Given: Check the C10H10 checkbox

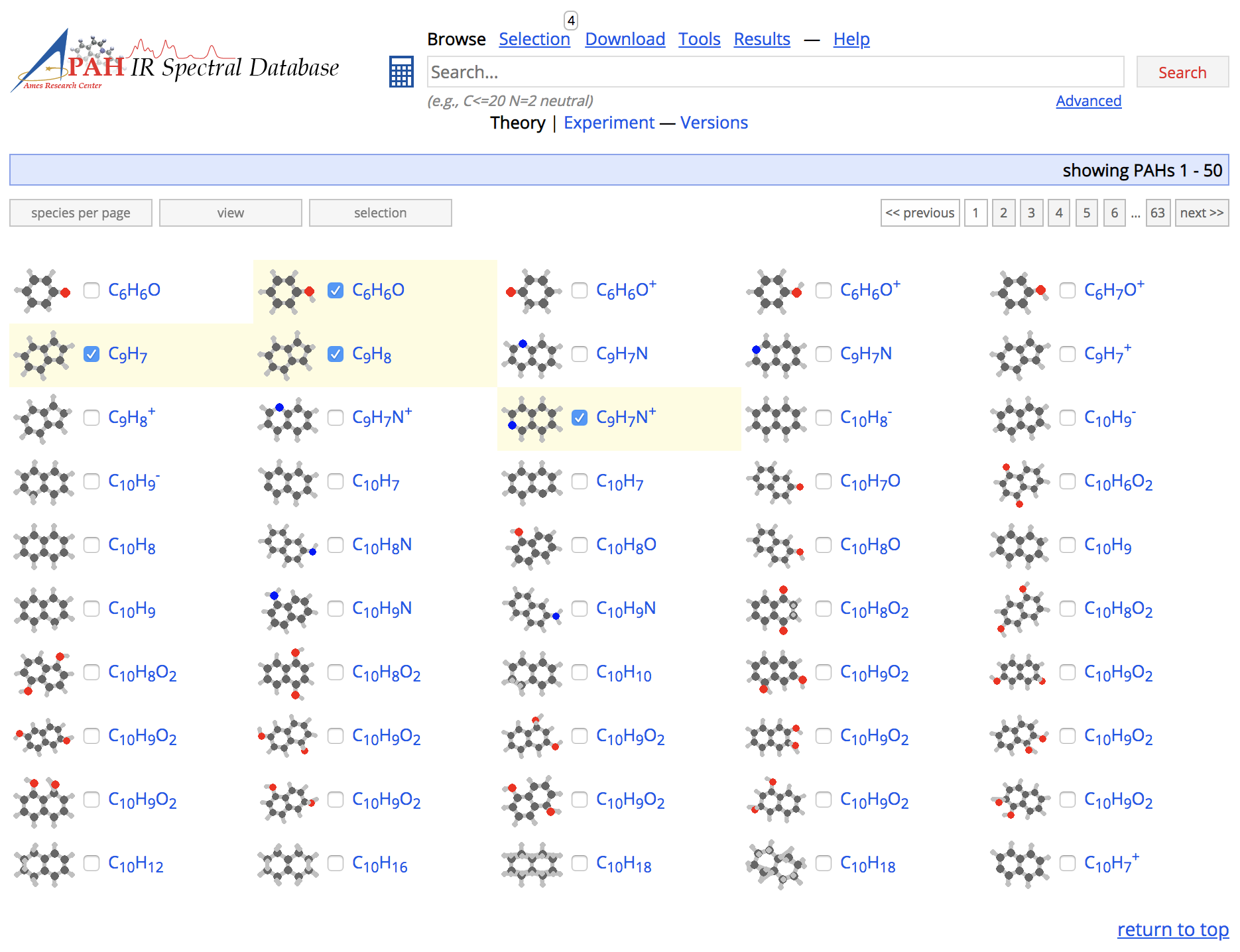Looking at the screenshot, I should pyautogui.click(x=580, y=672).
